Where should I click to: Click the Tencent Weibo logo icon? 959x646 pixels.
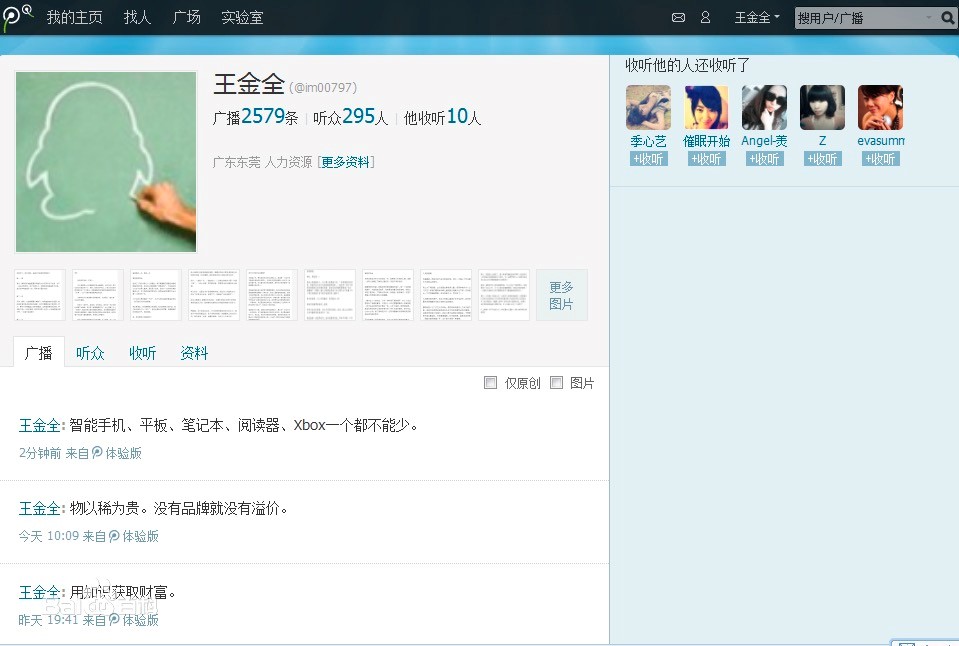[17, 17]
